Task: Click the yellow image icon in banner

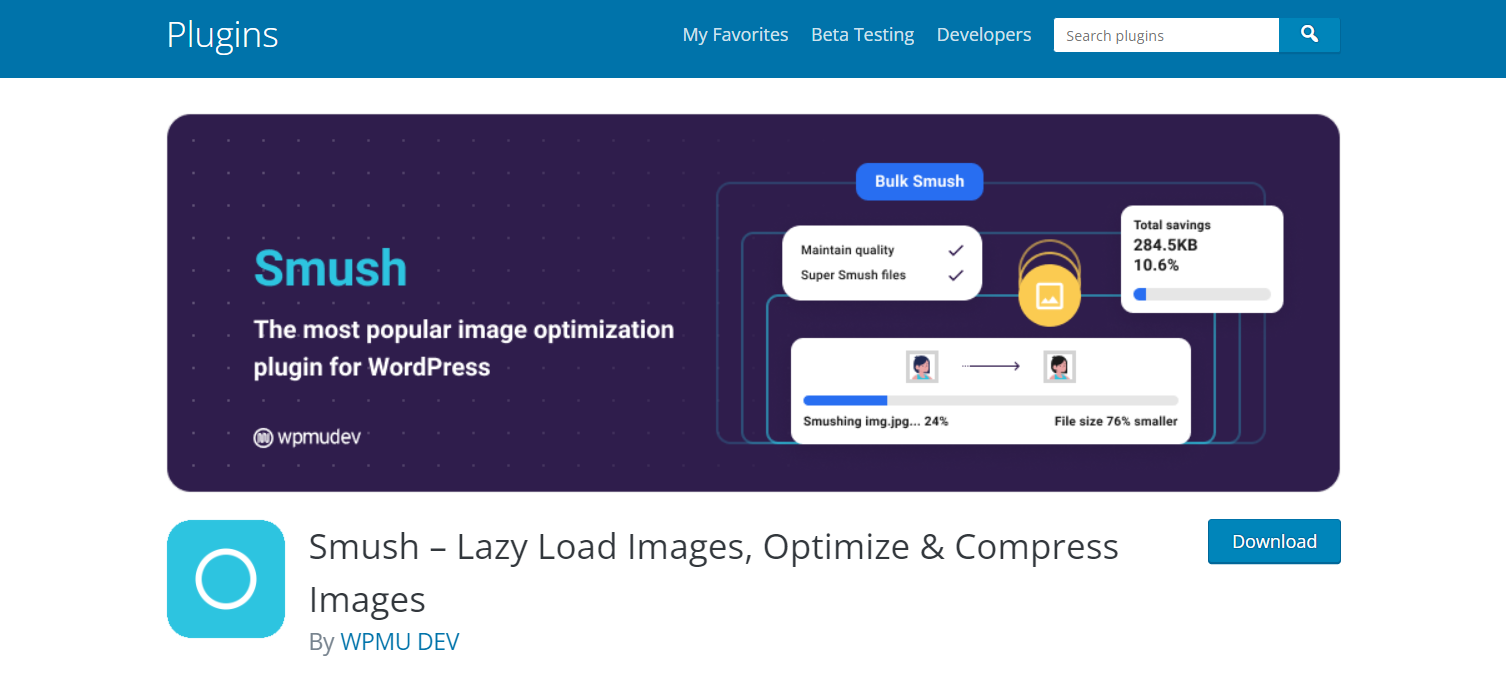Action: point(1049,295)
